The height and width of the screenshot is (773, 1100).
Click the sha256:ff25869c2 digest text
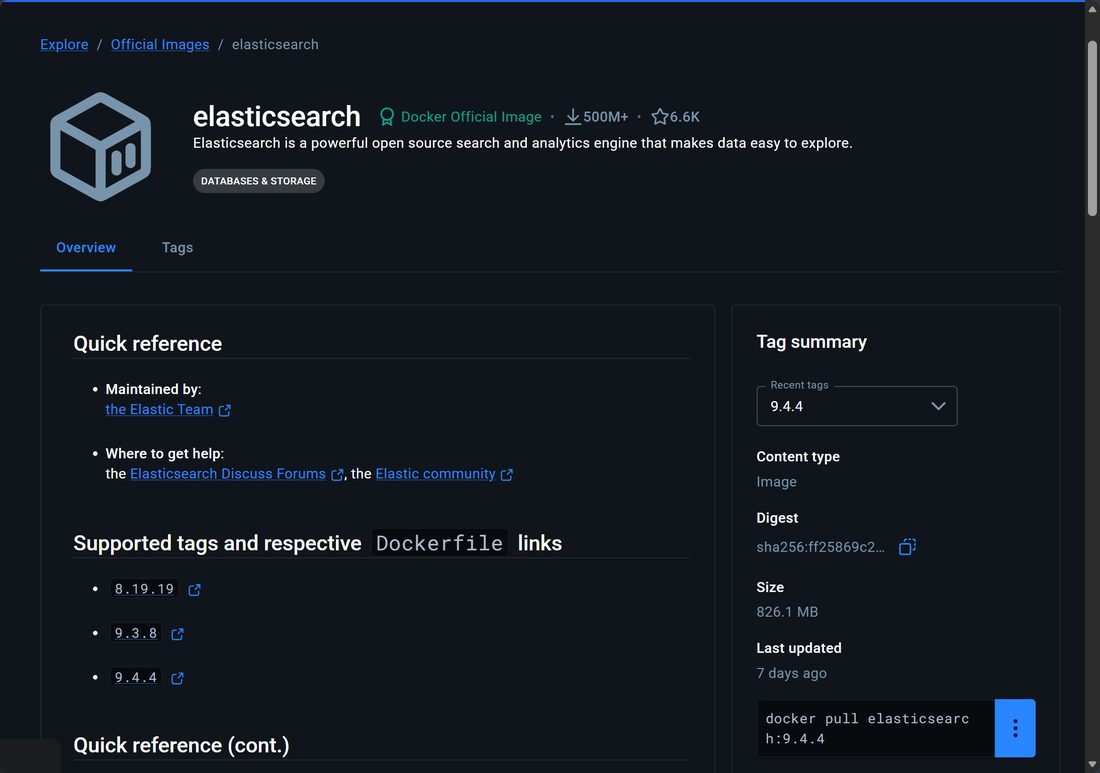[820, 547]
